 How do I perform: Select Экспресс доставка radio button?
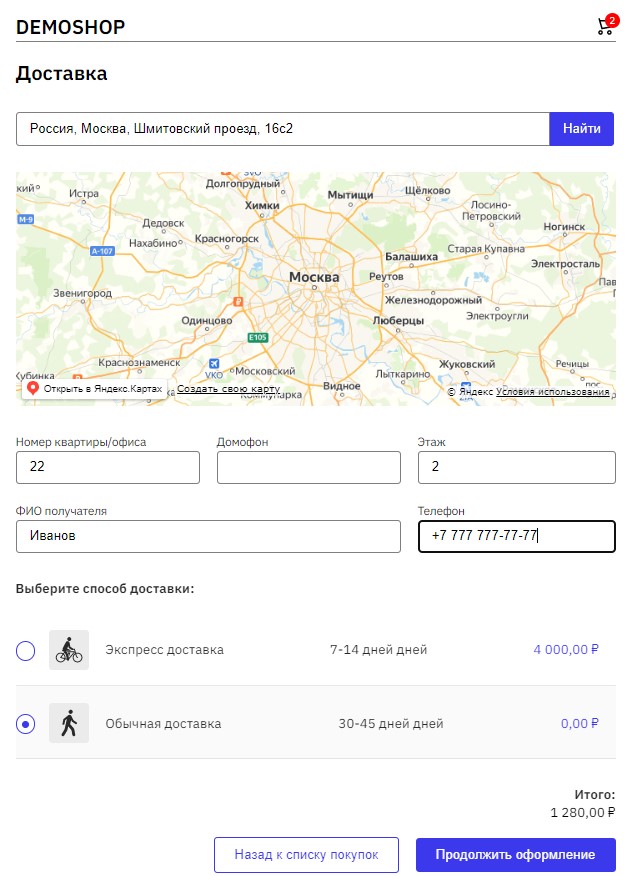coord(26,651)
